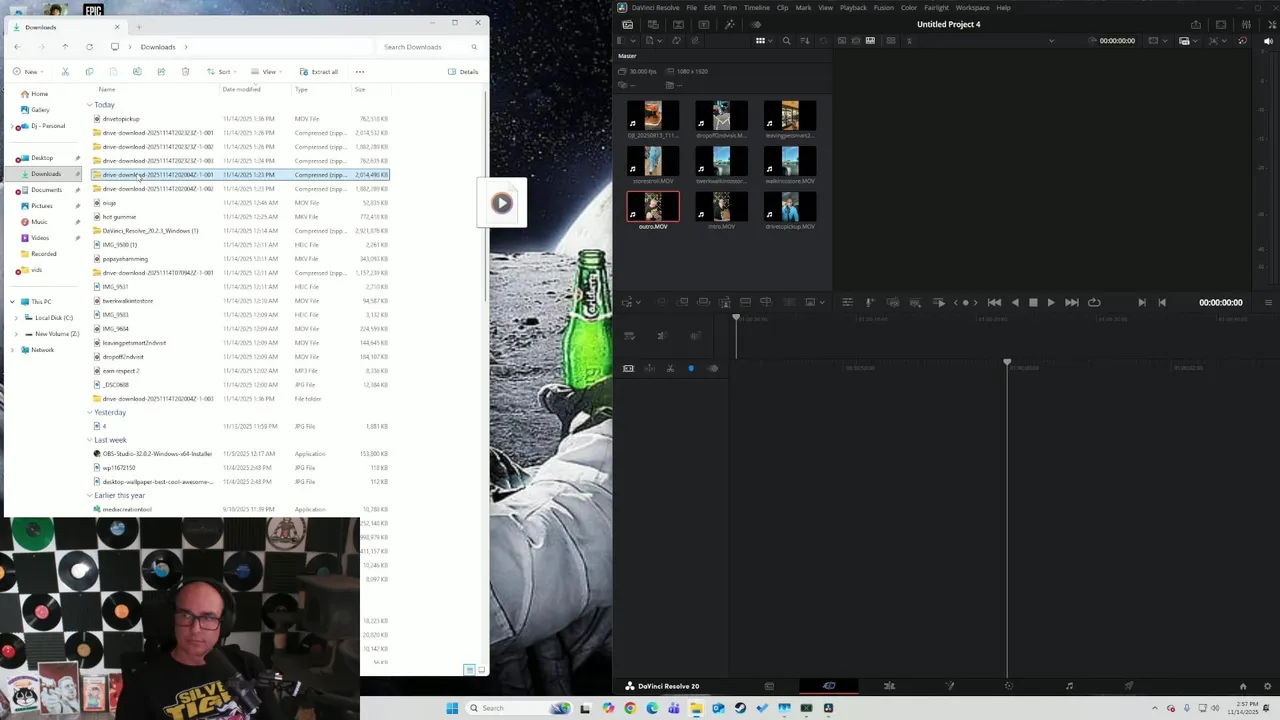Open New dropdown in Explorer
This screenshot has width=1280, height=720.
tap(29, 72)
